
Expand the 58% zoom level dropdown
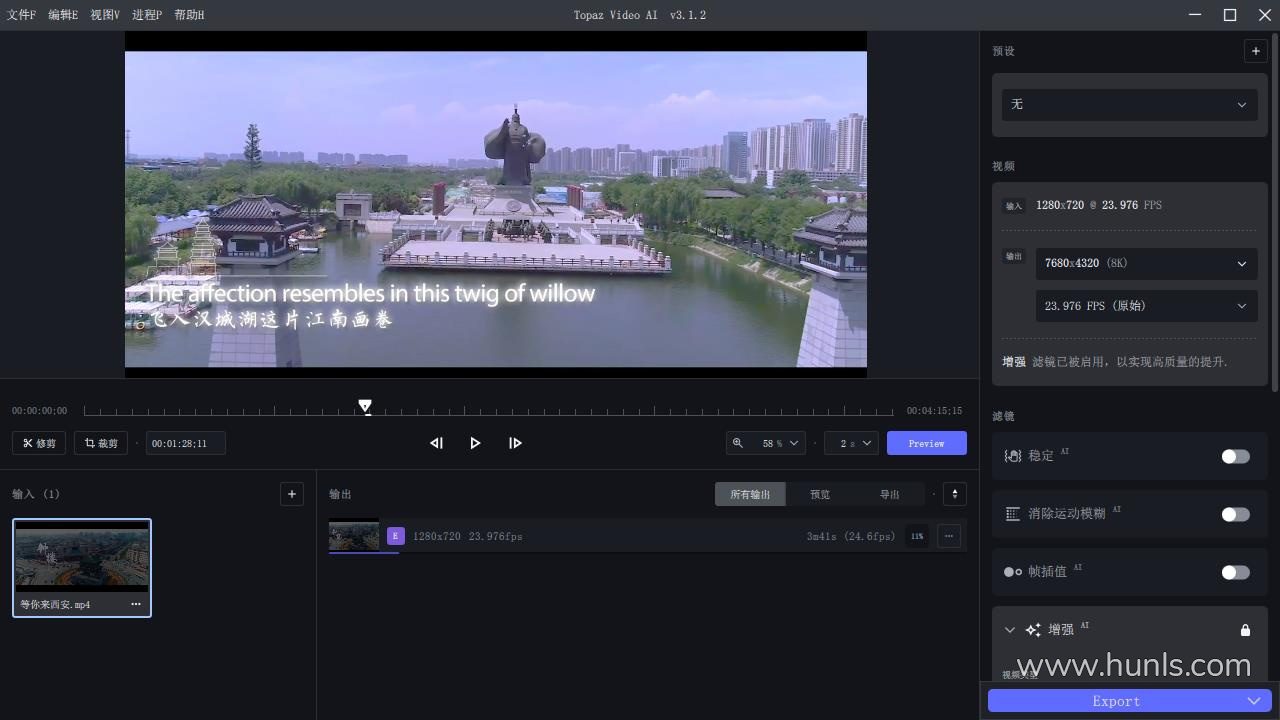(x=766, y=443)
